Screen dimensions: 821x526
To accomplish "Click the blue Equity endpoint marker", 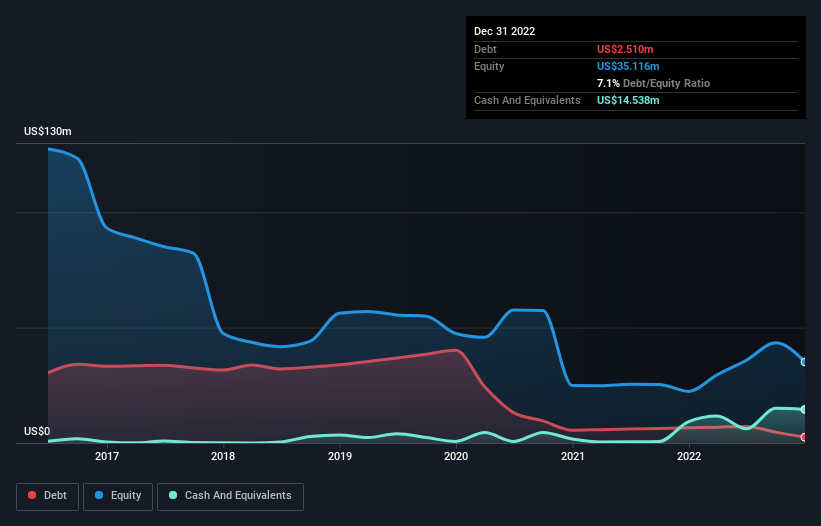I will [804, 362].
